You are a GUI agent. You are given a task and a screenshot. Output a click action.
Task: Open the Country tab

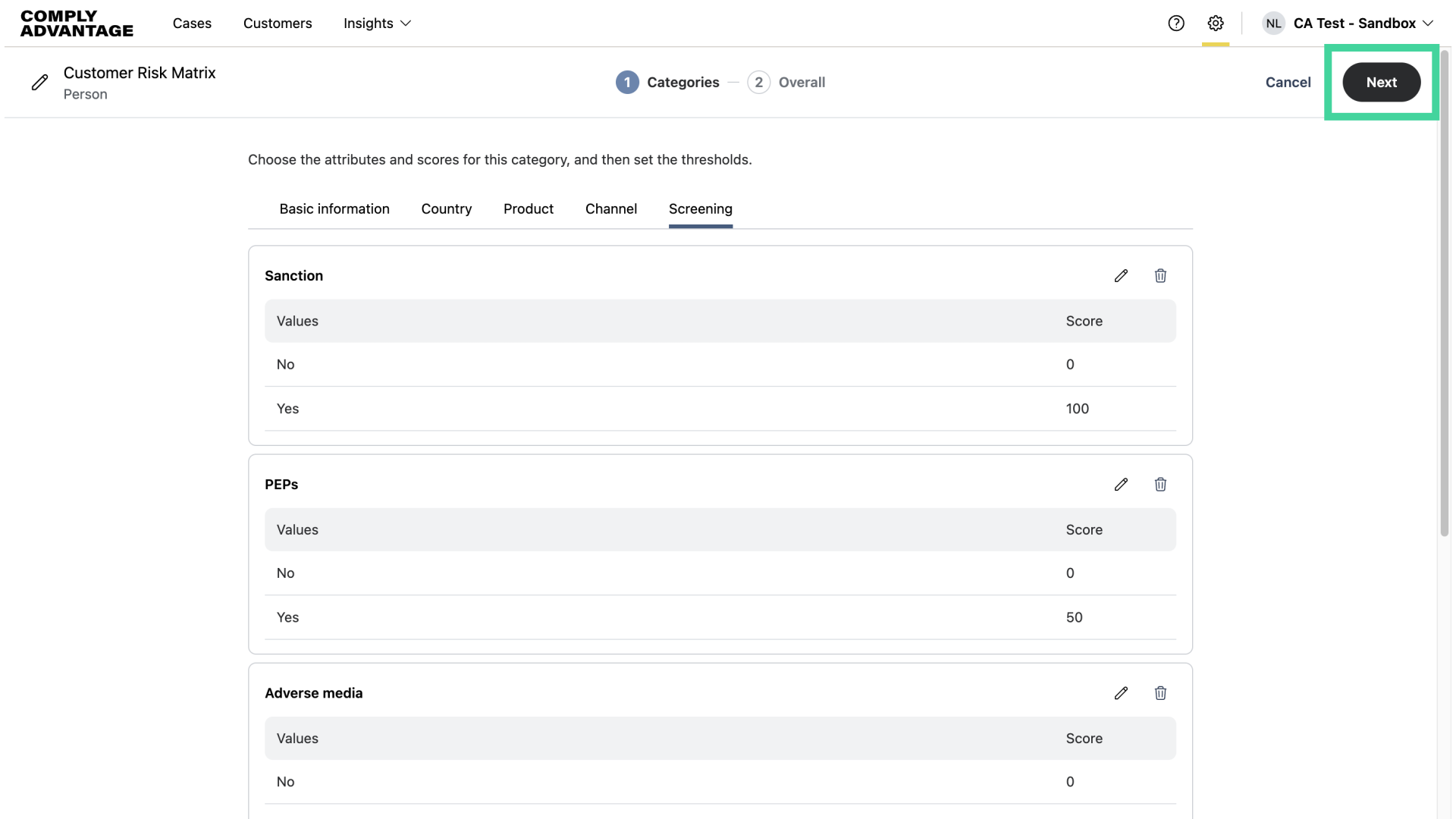(447, 209)
